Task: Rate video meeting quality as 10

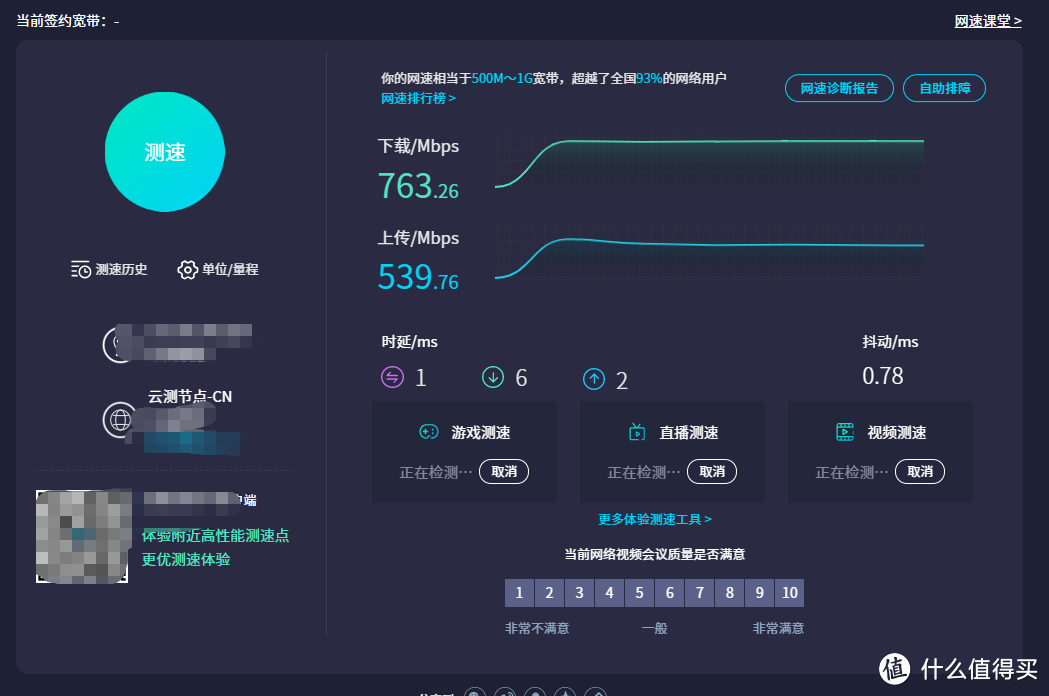Action: 789,592
